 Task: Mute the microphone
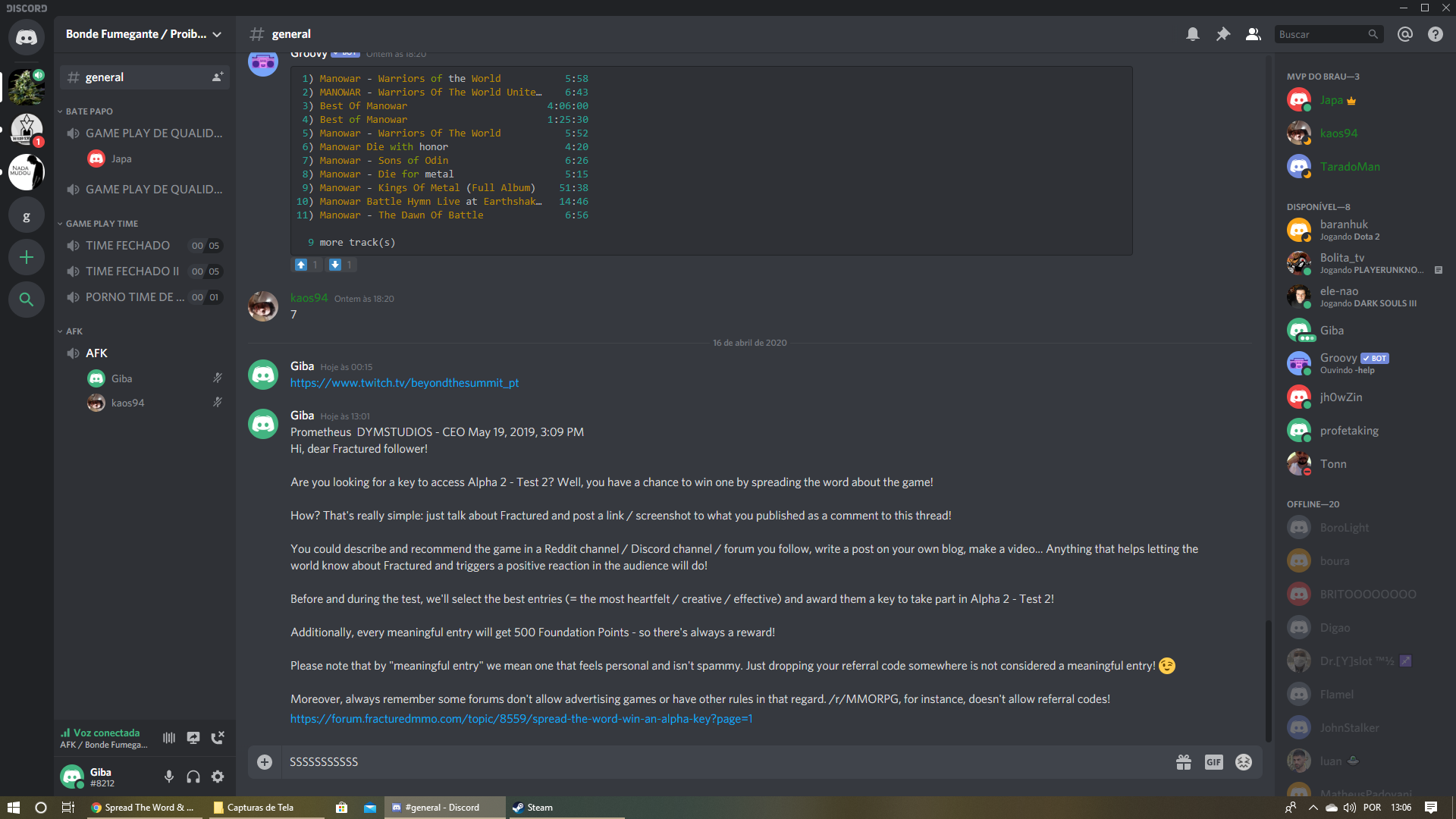169,777
